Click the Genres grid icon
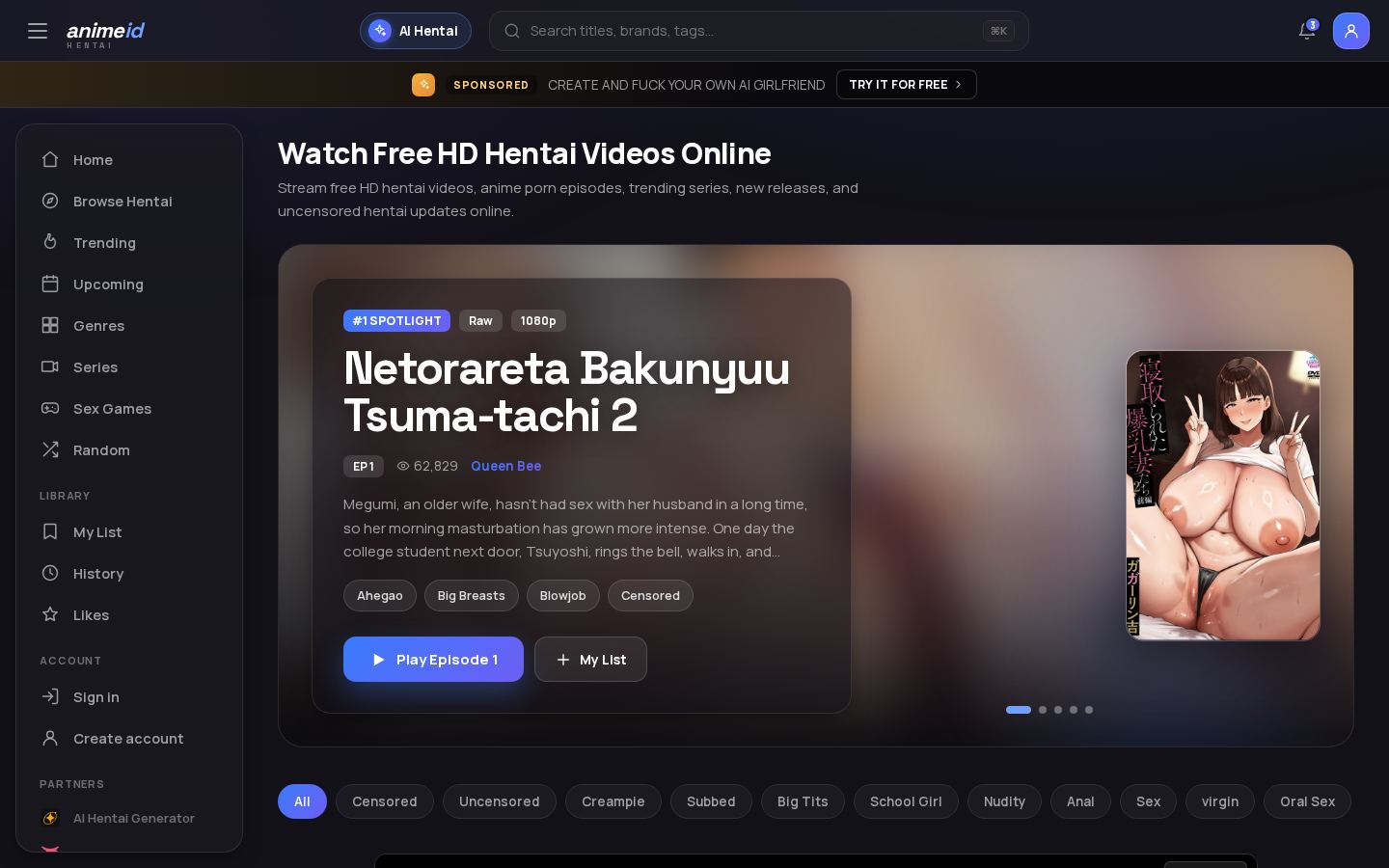Image resolution: width=1389 pixels, height=868 pixels. tap(50, 325)
